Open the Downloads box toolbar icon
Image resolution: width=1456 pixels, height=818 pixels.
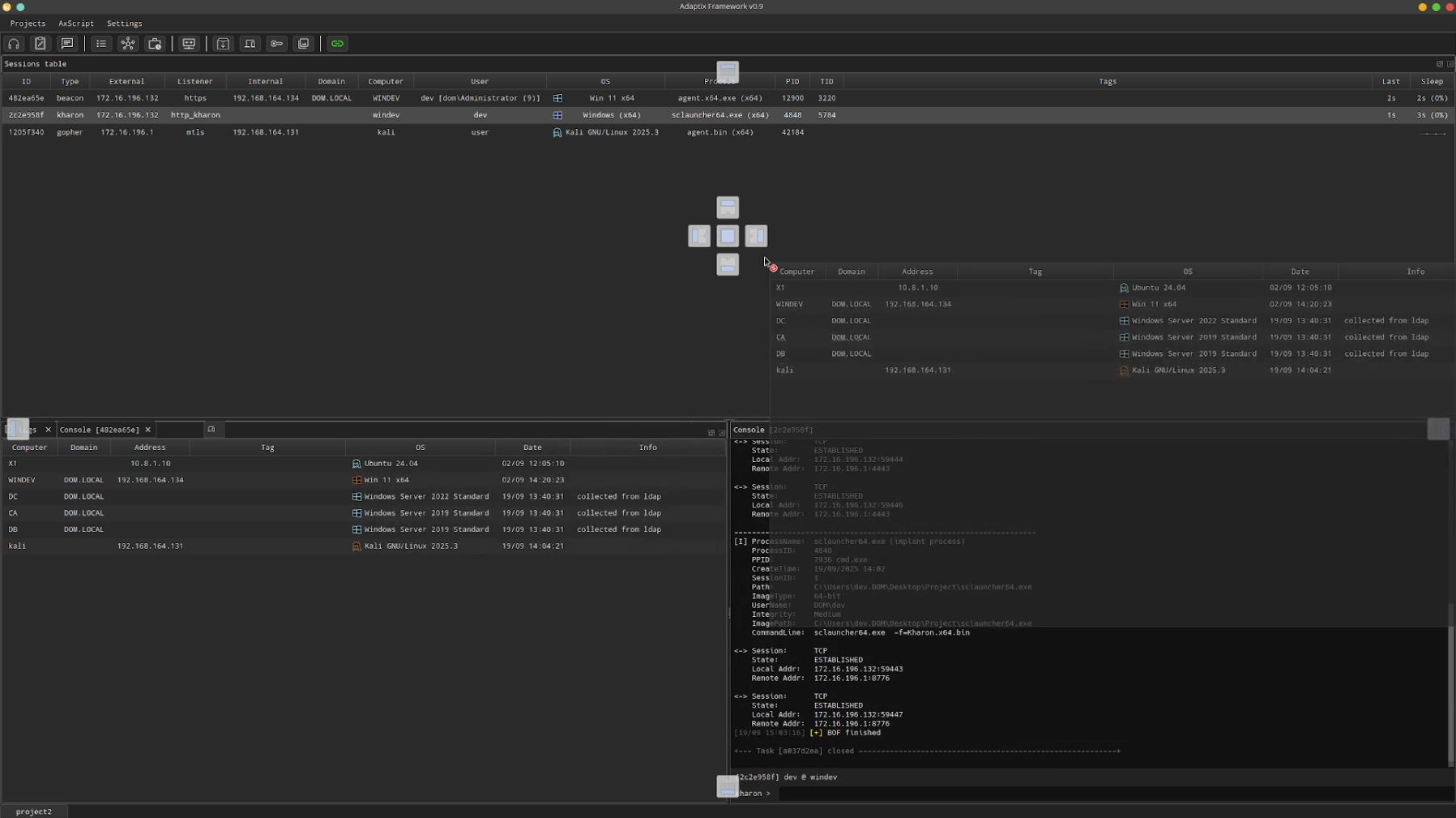(223, 44)
